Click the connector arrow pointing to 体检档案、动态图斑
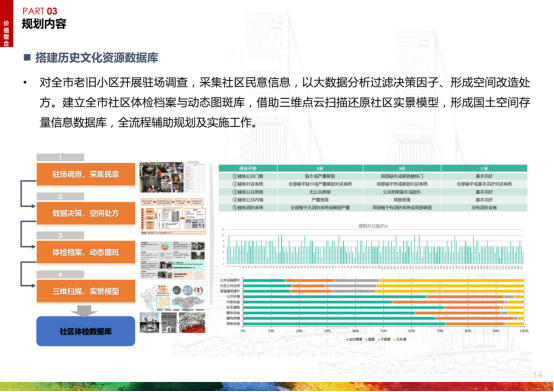The image size is (554, 392). [x=28, y=234]
